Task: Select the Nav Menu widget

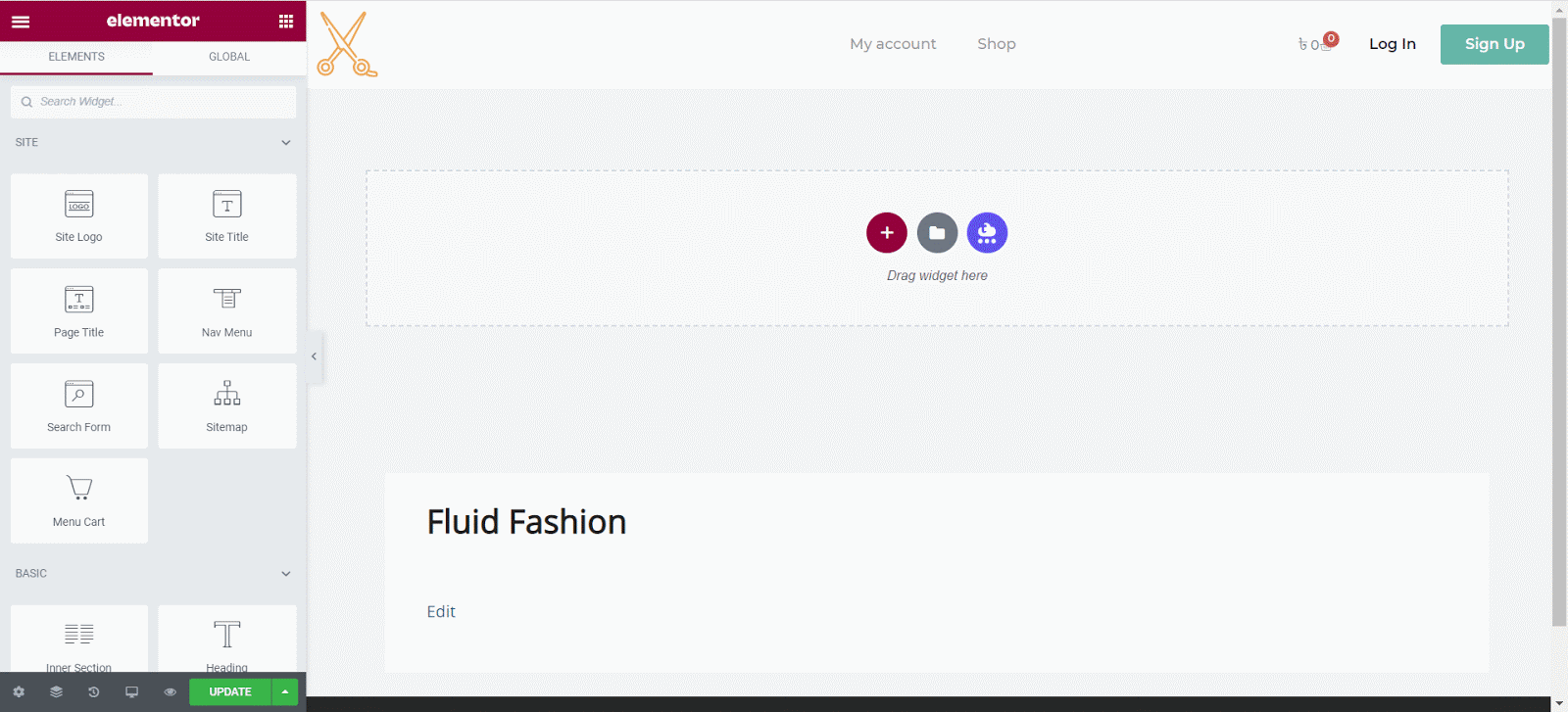Action: [226, 311]
